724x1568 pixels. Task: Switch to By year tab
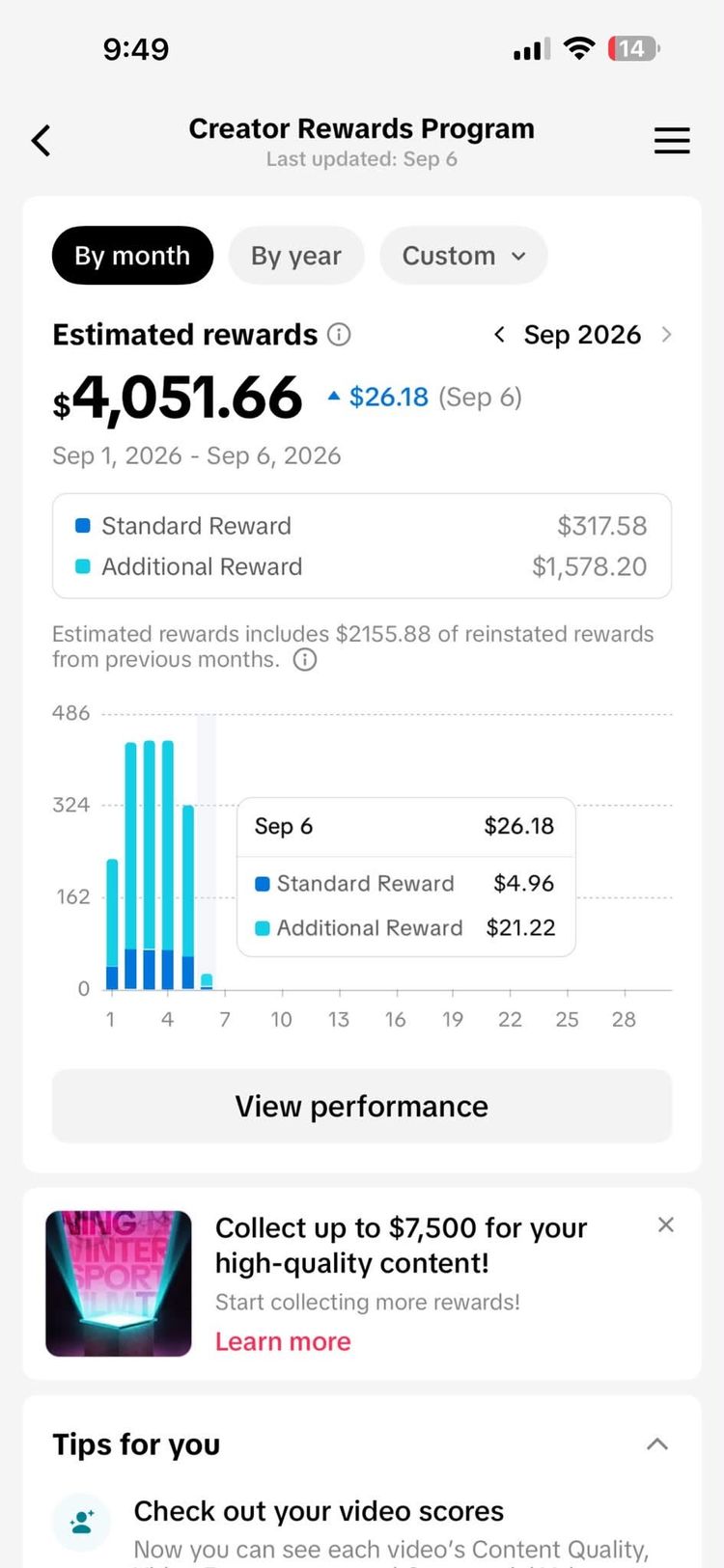tap(296, 256)
